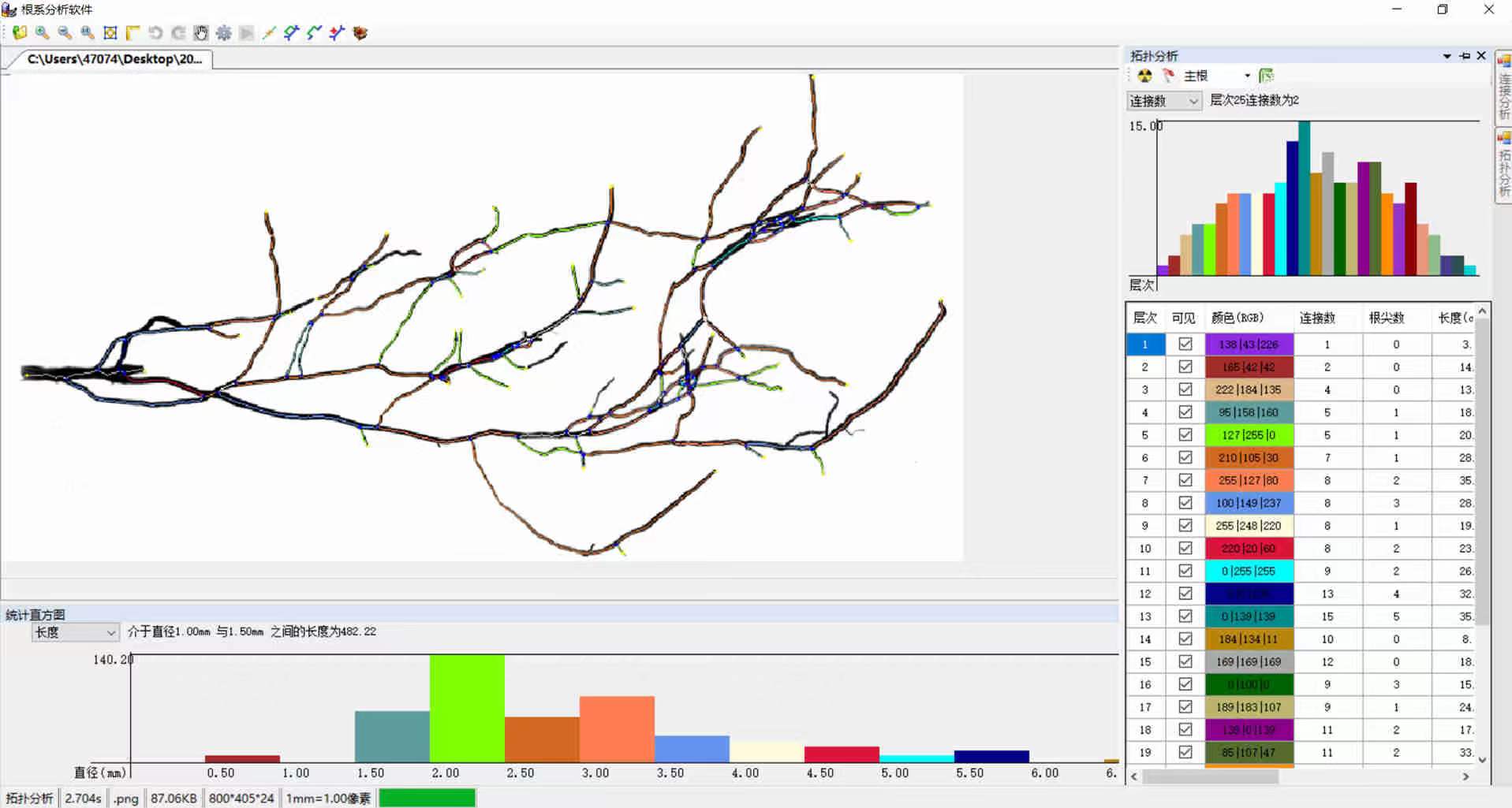Uncheck visibility checkbox for level 1
Image resolution: width=1512 pixels, height=808 pixels.
[1185, 344]
